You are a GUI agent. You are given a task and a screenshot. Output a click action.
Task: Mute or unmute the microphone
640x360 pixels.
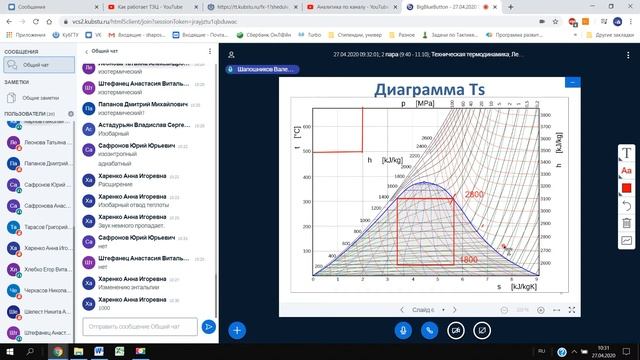(403, 330)
